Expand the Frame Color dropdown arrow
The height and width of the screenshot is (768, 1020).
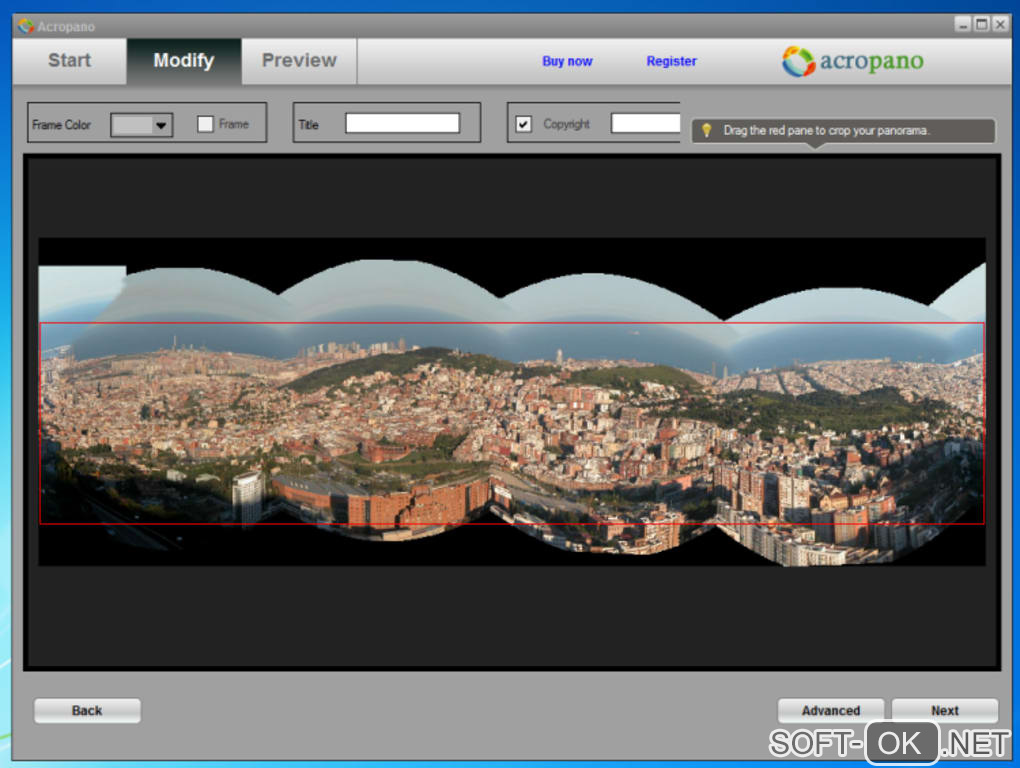pos(161,125)
